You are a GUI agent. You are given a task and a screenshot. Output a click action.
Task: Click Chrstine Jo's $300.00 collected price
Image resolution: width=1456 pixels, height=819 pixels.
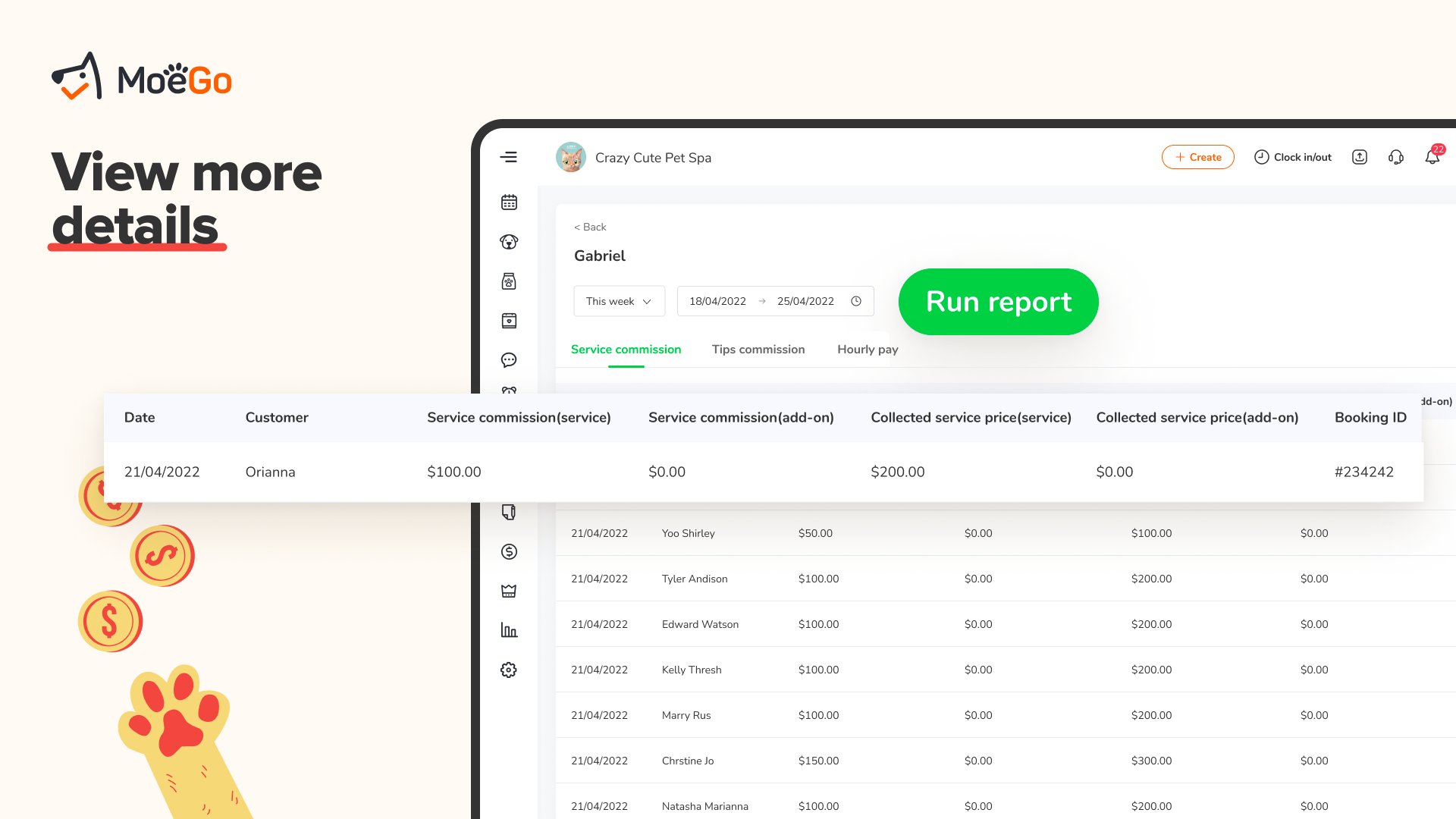[1151, 761]
